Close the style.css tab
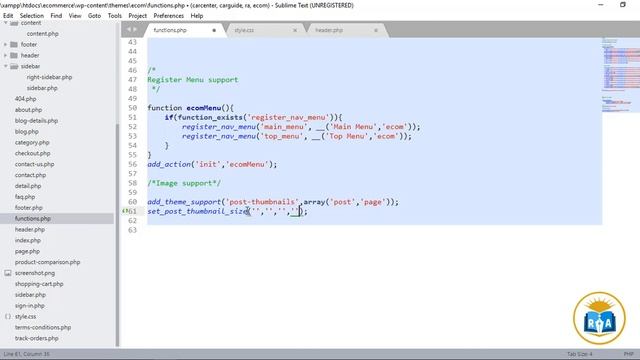Image resolution: width=640 pixels, height=360 pixels. (x=295, y=30)
